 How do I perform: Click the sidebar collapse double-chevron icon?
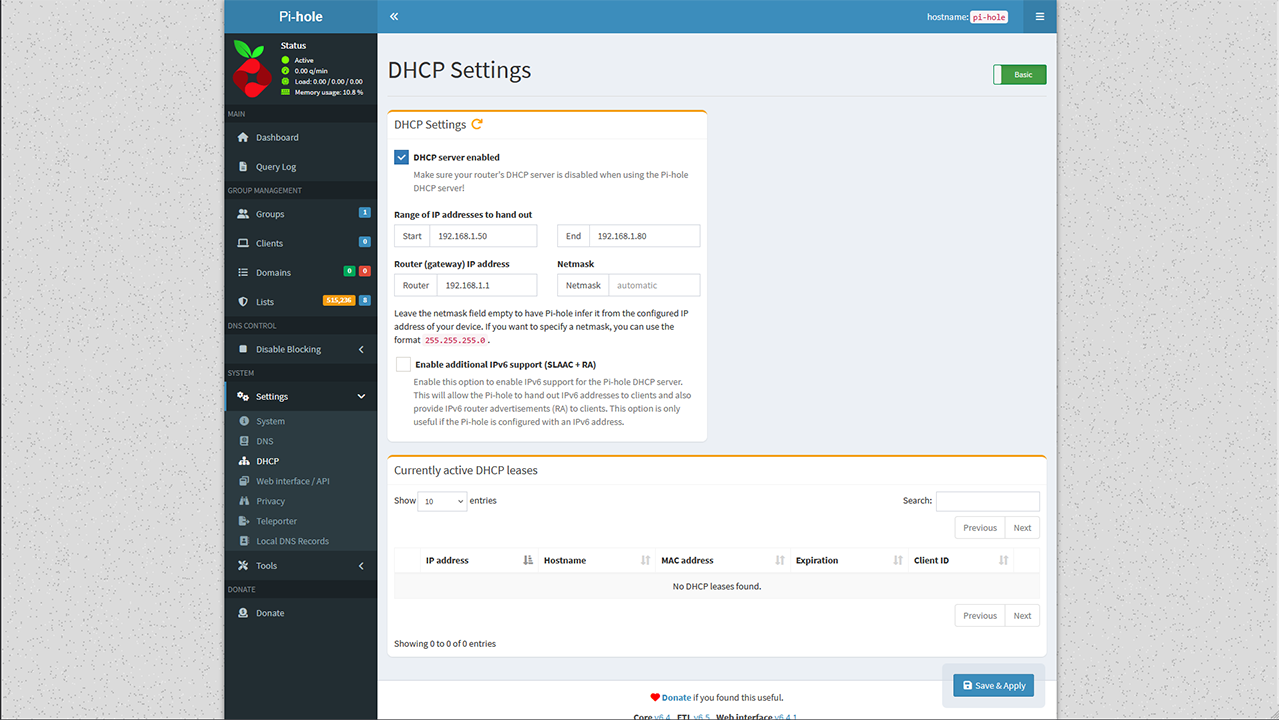(x=394, y=17)
